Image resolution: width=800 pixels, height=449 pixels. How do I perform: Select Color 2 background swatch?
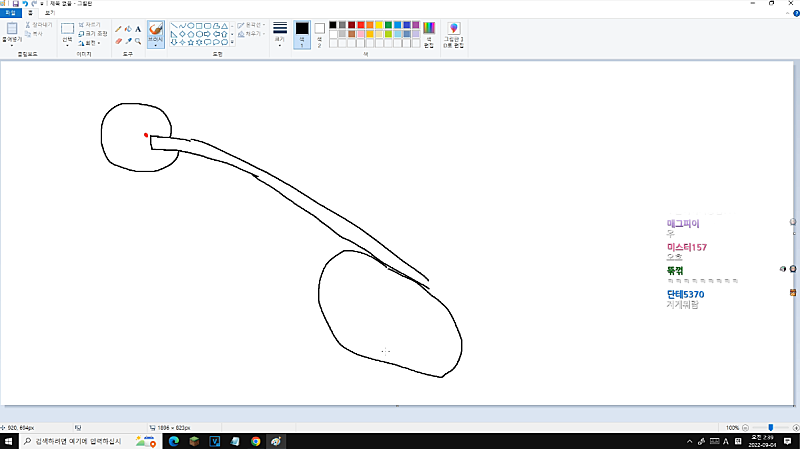(320, 33)
